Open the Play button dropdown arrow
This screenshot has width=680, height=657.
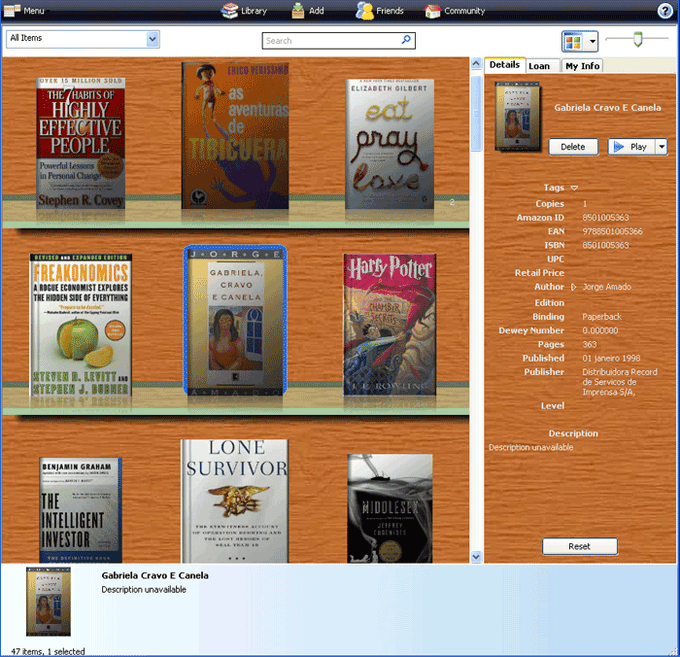coord(661,147)
